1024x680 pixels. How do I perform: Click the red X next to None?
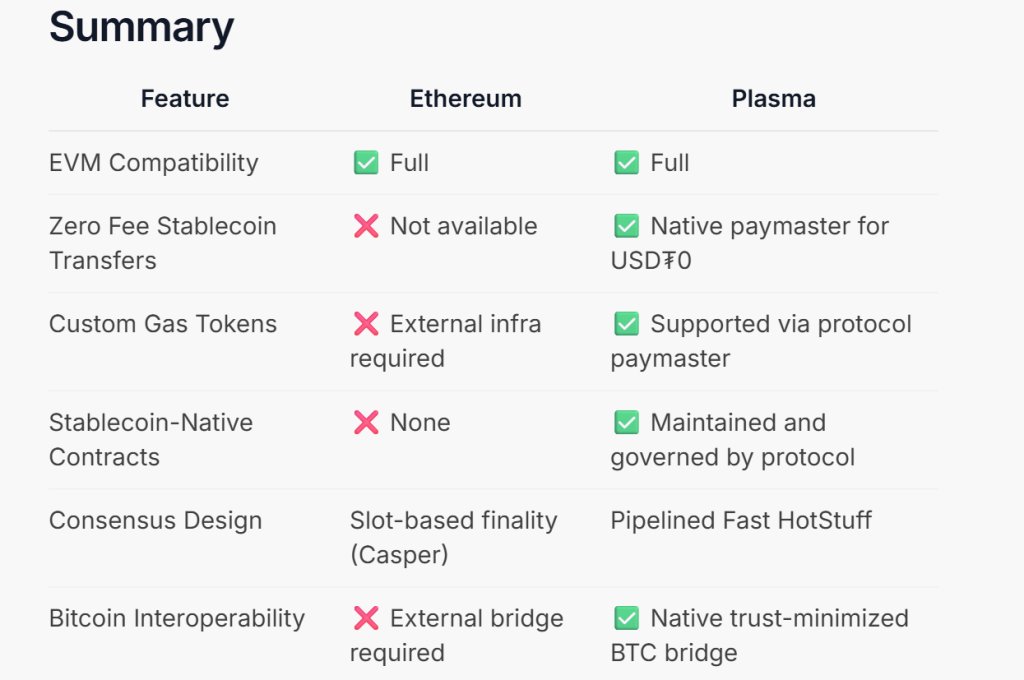click(366, 422)
